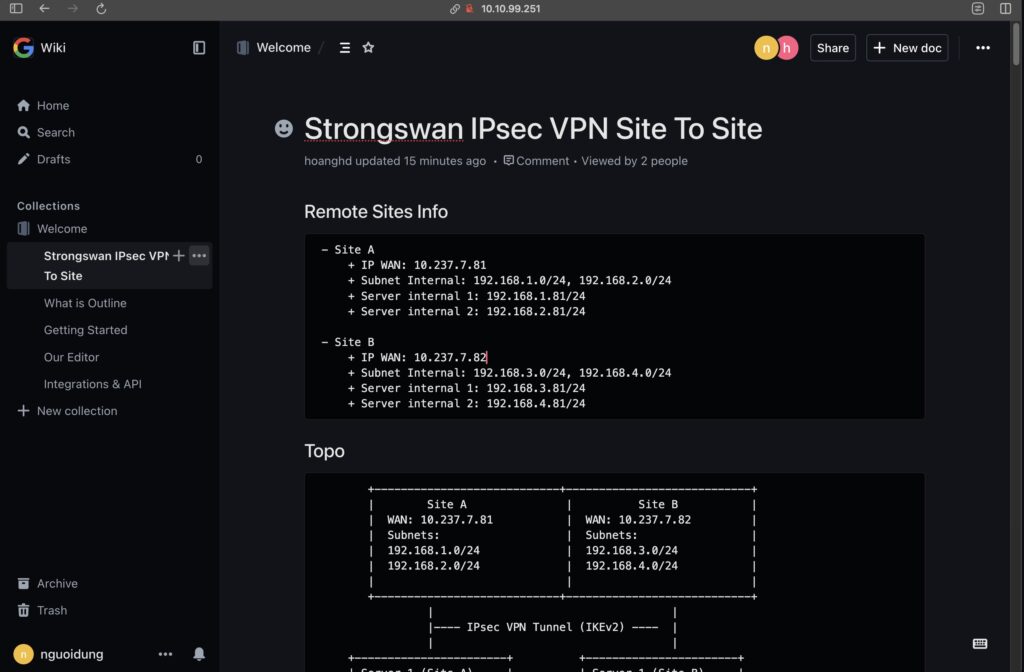Open nguoidung account menu
Screen dimensions: 1024x672
point(59,654)
